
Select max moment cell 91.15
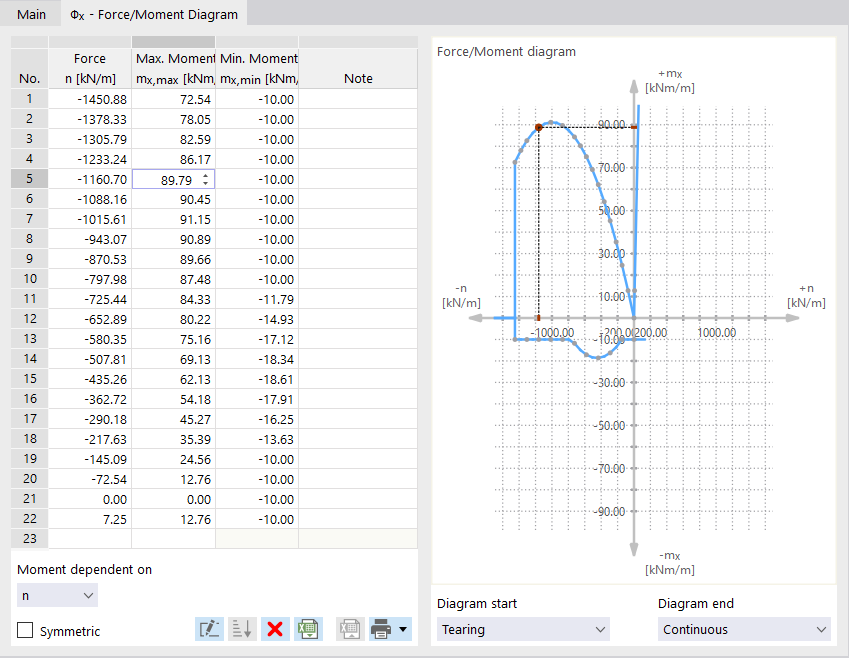[173, 219]
